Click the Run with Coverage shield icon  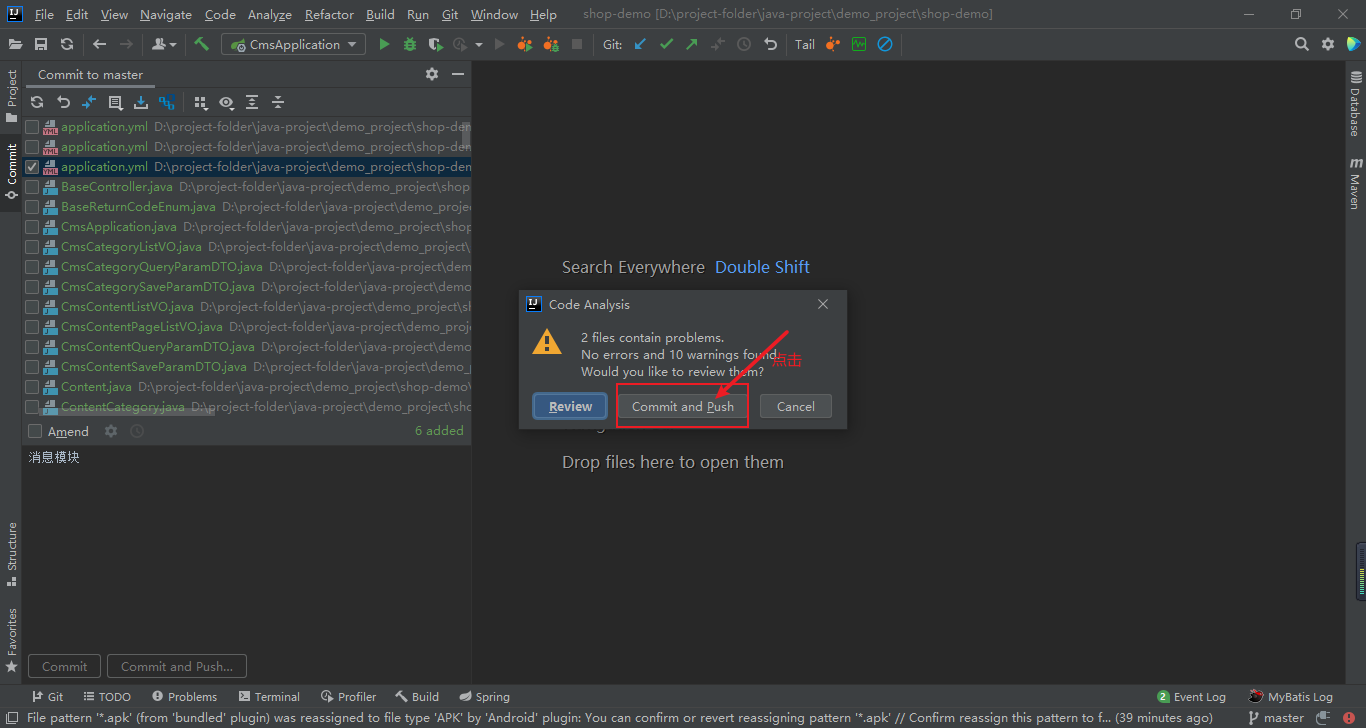coord(435,44)
